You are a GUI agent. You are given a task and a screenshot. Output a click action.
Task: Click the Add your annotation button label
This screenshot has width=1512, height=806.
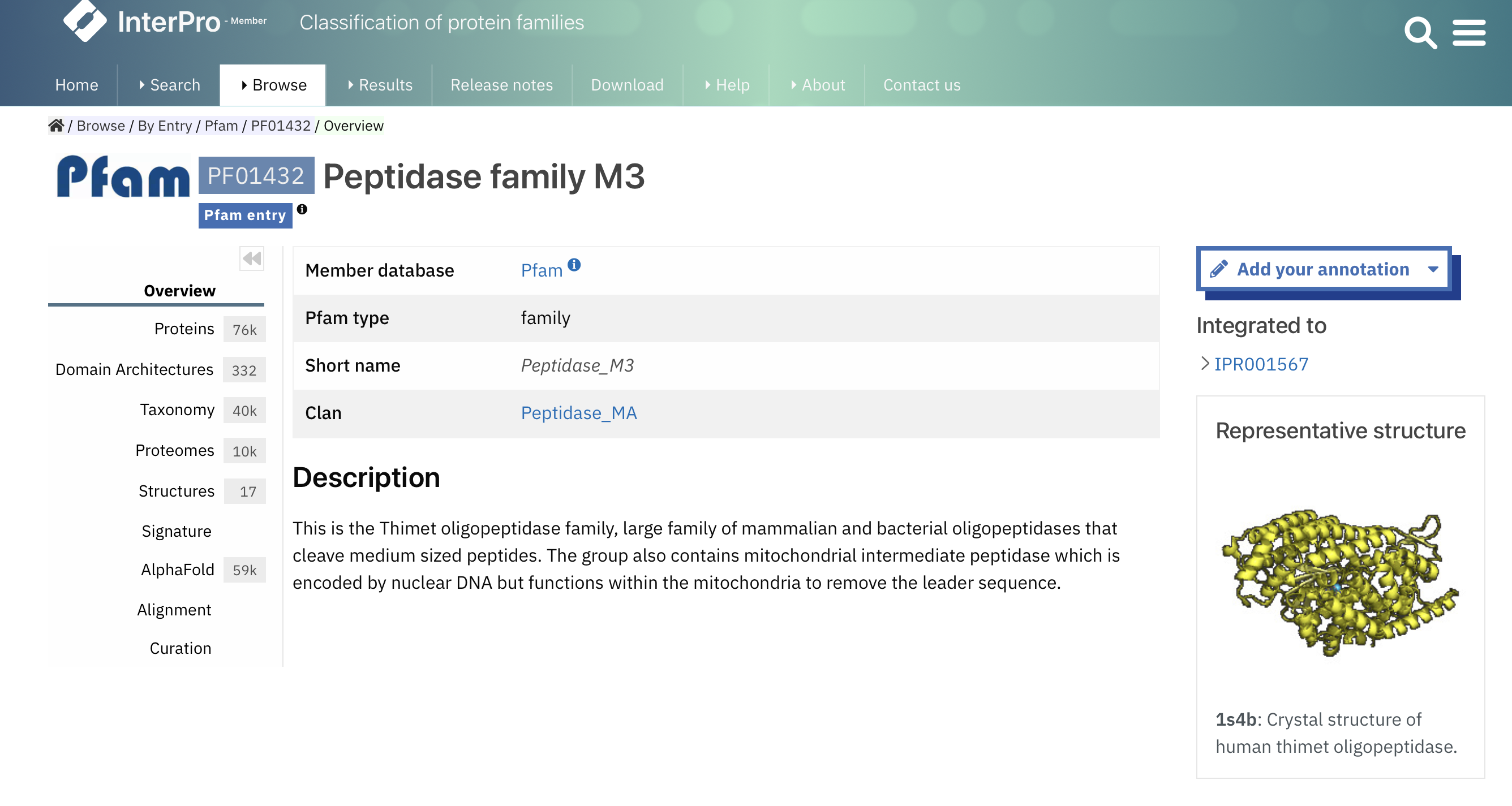(1323, 269)
